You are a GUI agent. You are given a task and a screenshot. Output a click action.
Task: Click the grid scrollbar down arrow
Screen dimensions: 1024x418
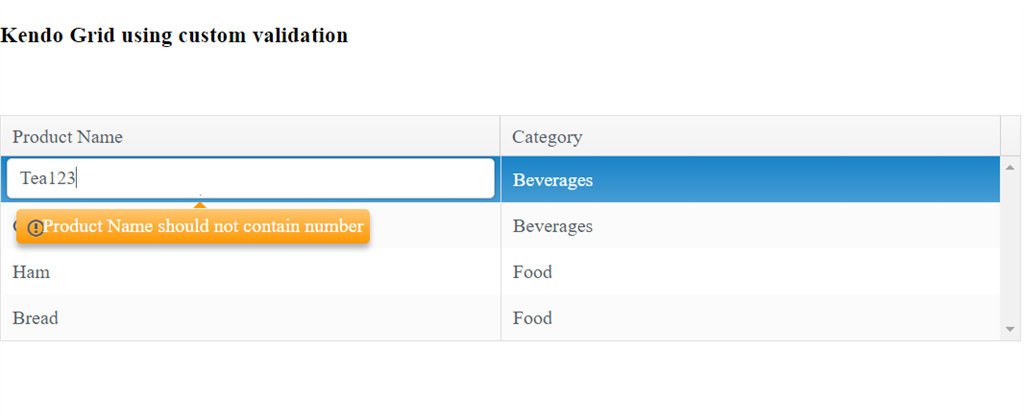tap(1010, 329)
